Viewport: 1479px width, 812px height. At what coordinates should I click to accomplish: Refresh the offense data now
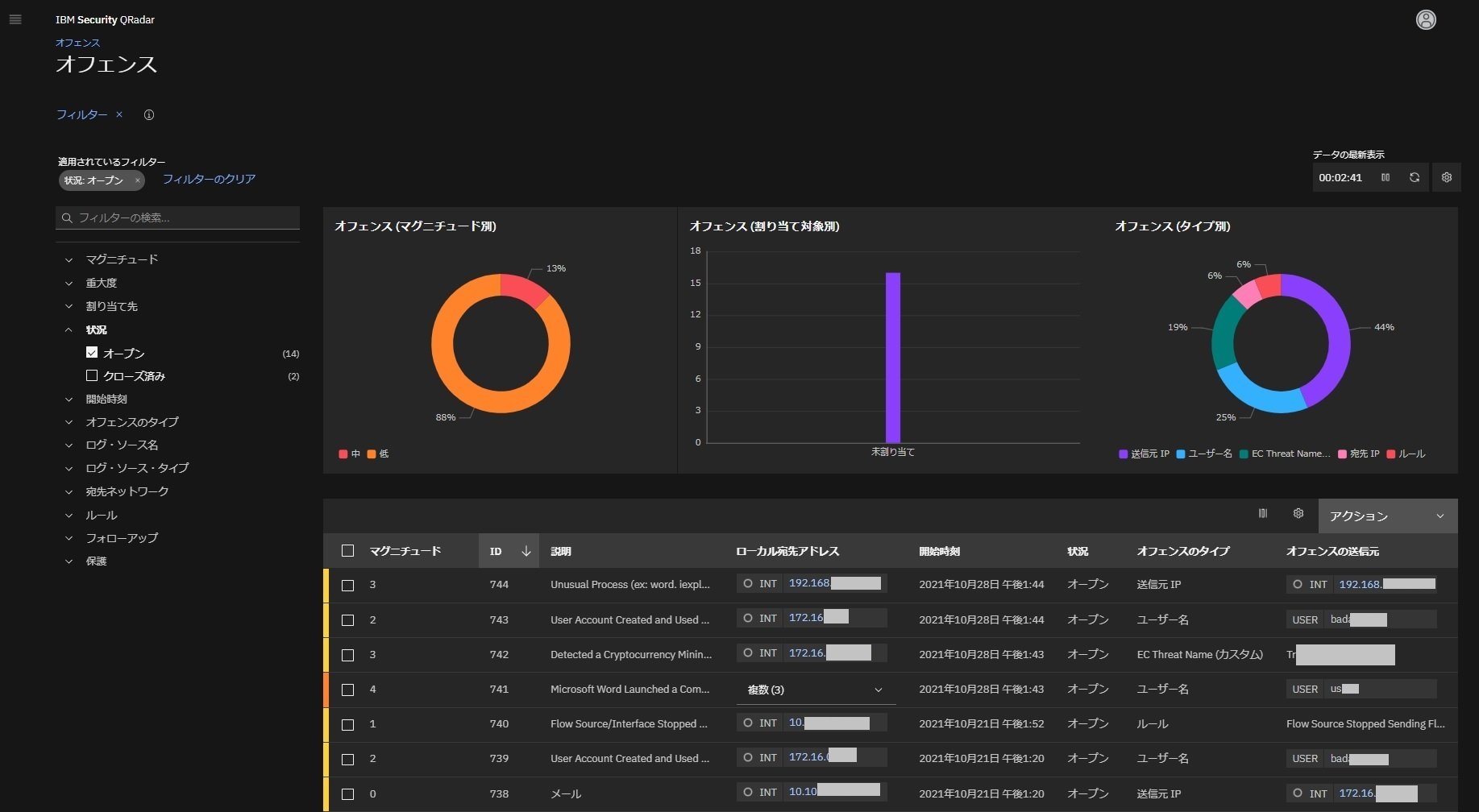click(x=1415, y=177)
